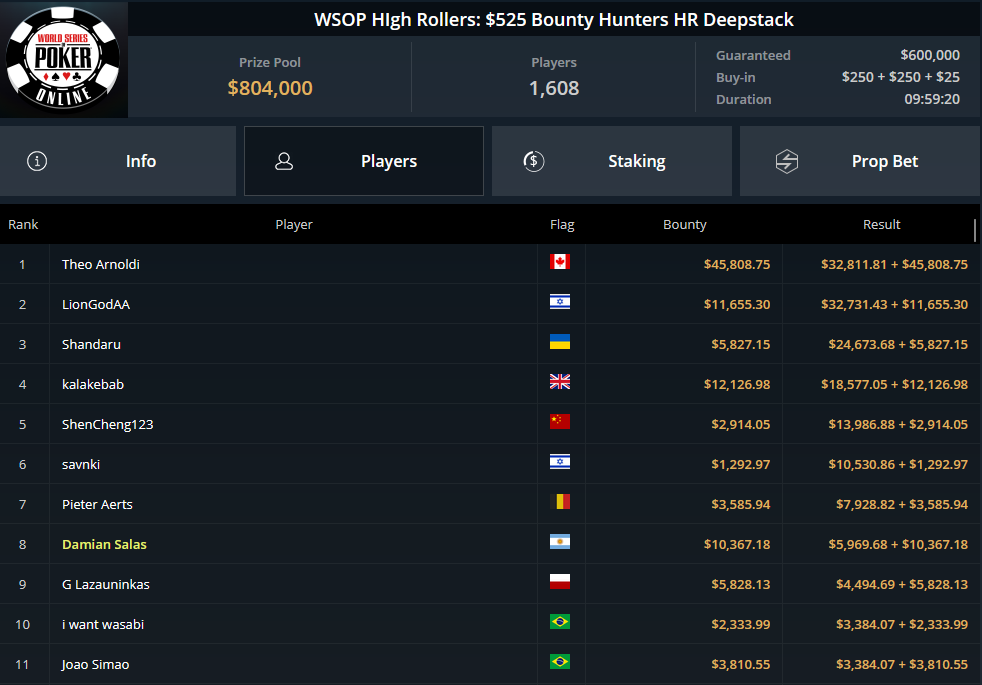The height and width of the screenshot is (685, 982).
Task: Select player Shandaru
Action: click(91, 344)
